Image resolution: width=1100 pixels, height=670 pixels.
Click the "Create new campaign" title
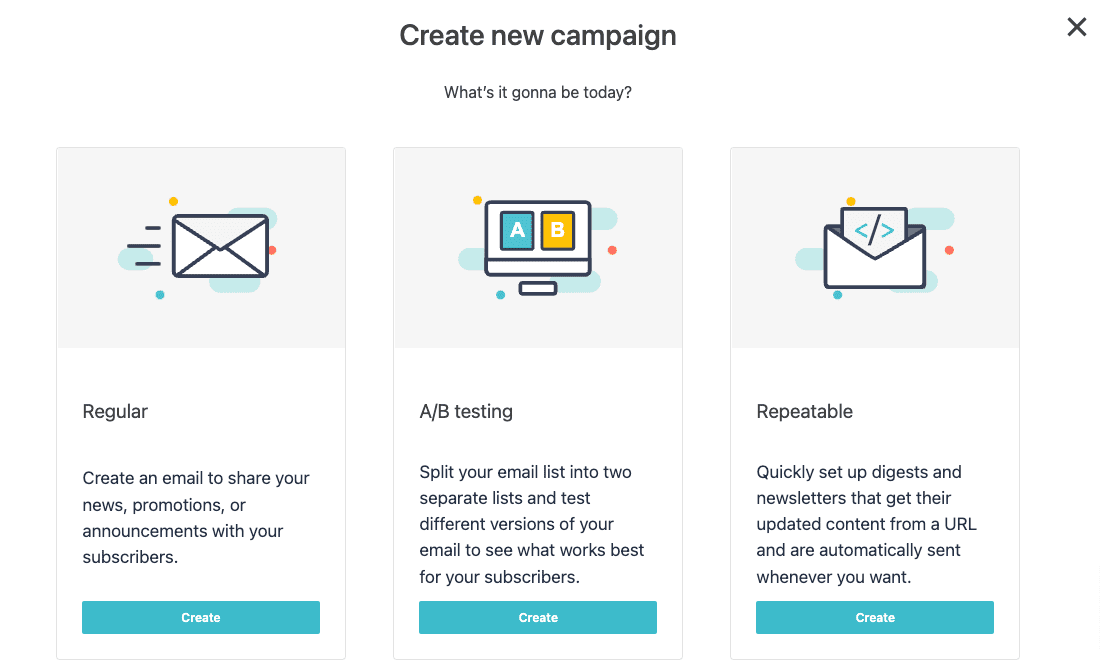pos(538,36)
